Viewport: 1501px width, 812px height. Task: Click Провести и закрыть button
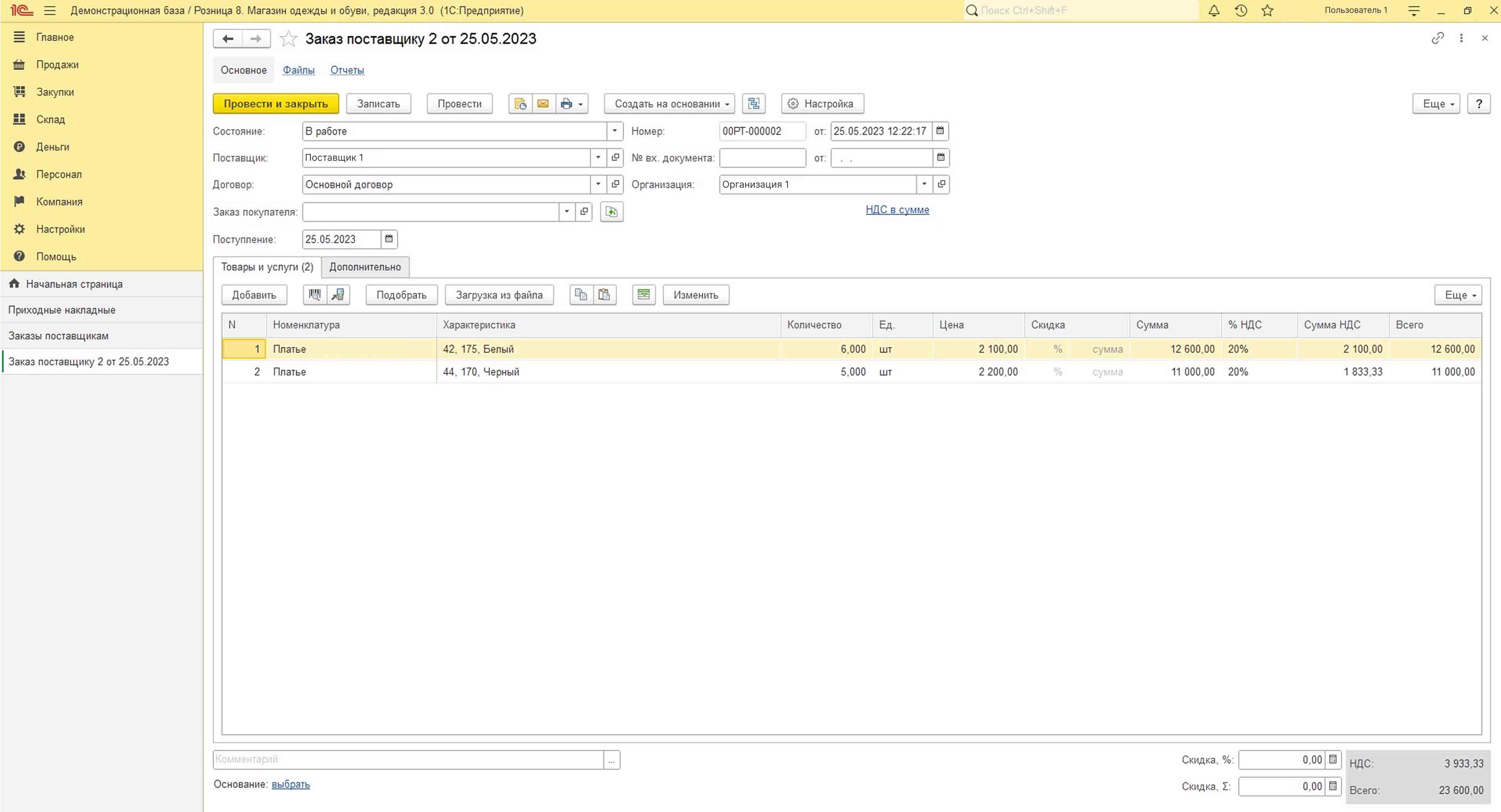point(276,104)
